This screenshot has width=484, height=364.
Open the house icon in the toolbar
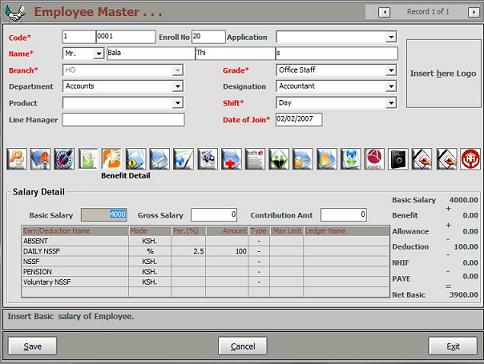(x=41, y=159)
